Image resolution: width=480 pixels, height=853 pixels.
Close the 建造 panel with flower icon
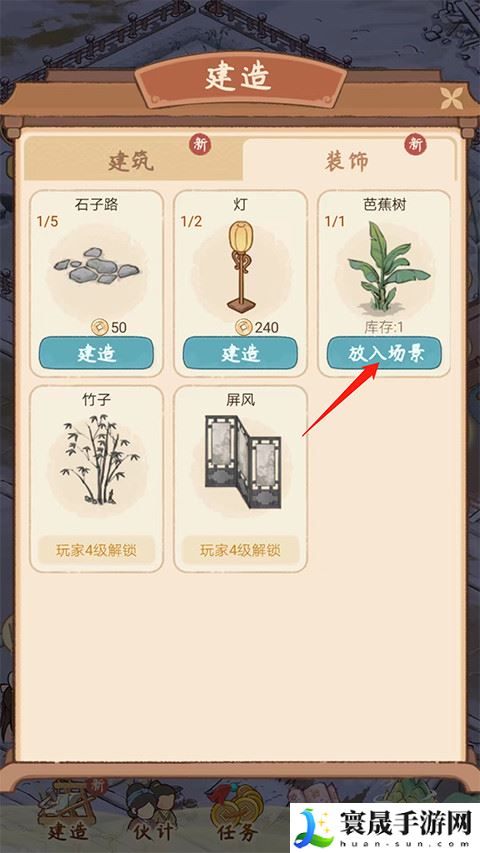coord(451,98)
